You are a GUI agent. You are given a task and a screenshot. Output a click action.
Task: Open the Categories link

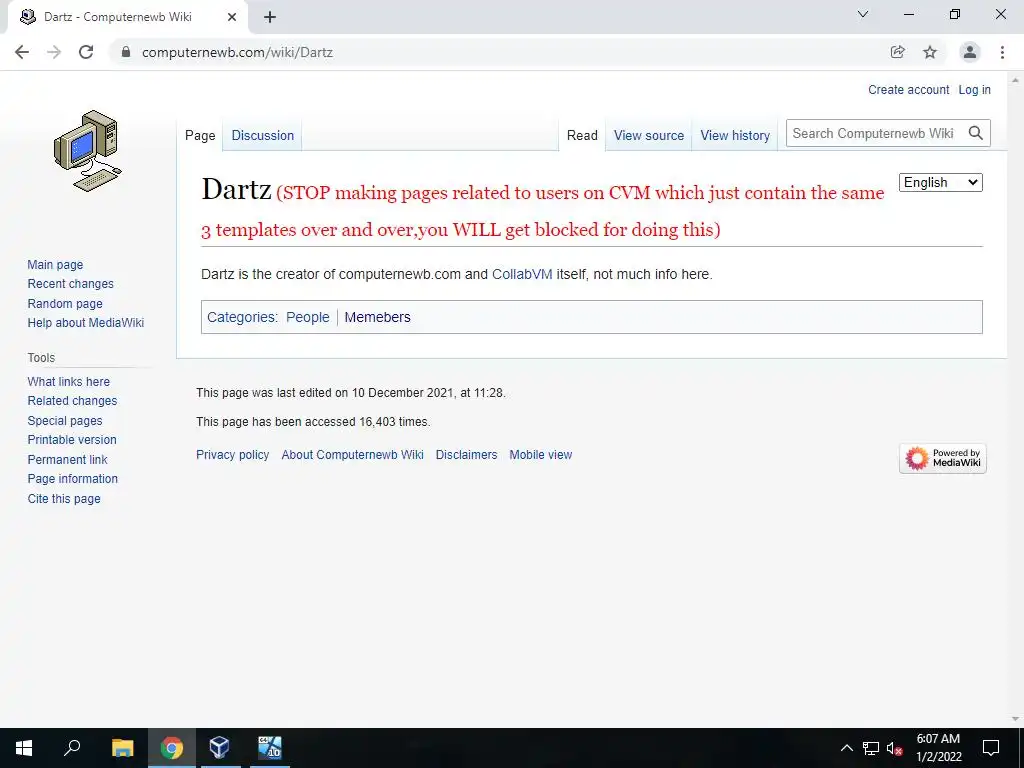click(241, 317)
